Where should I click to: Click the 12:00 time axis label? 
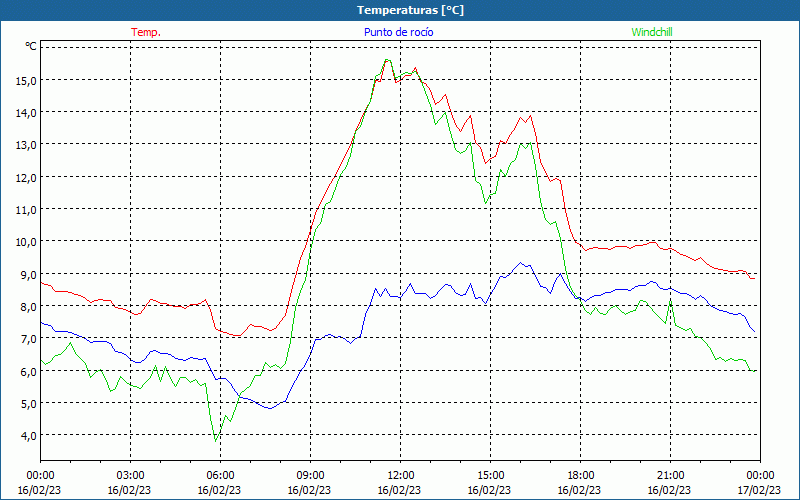click(x=400, y=475)
